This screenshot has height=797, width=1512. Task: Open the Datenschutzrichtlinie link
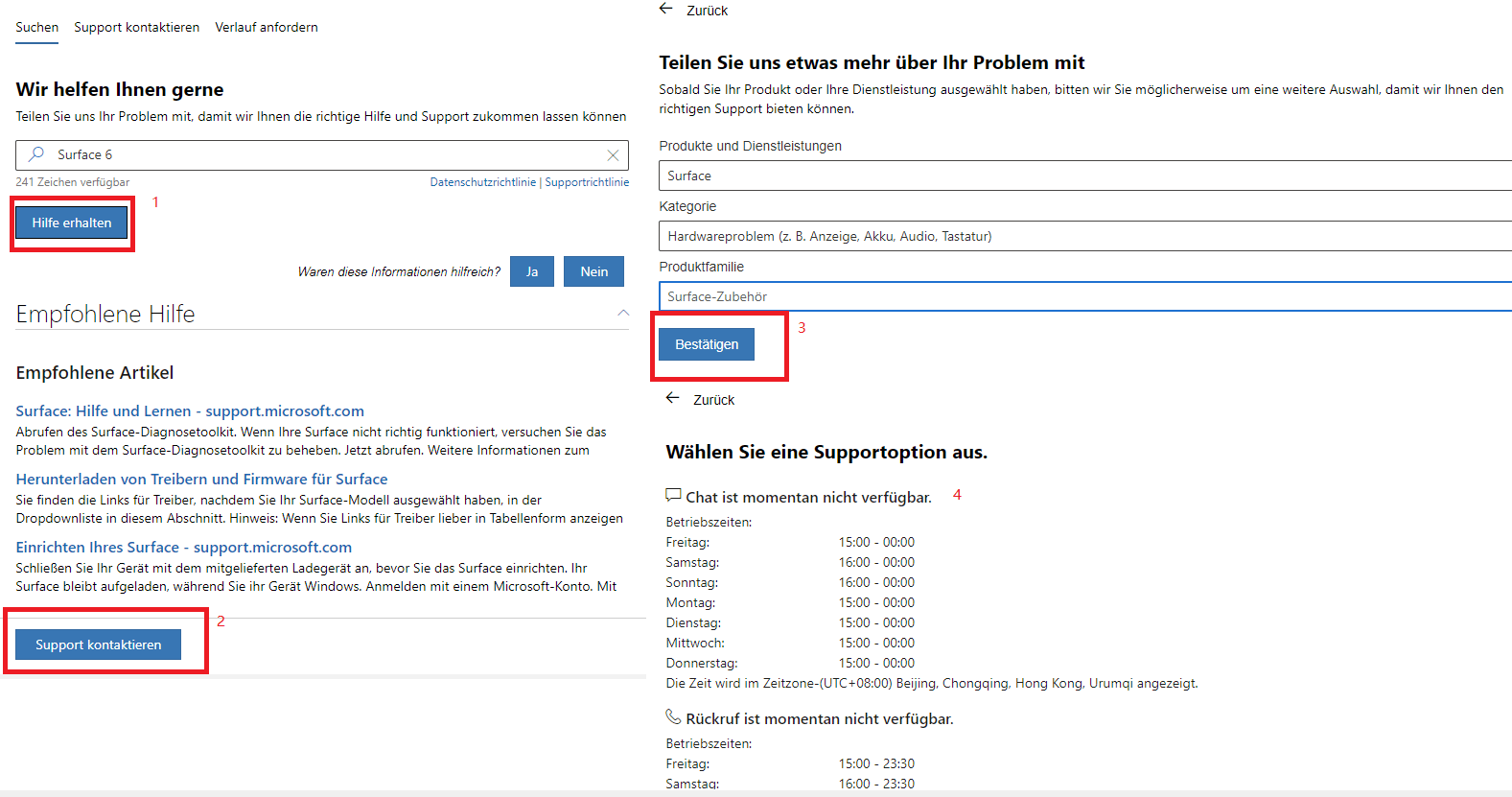point(483,182)
